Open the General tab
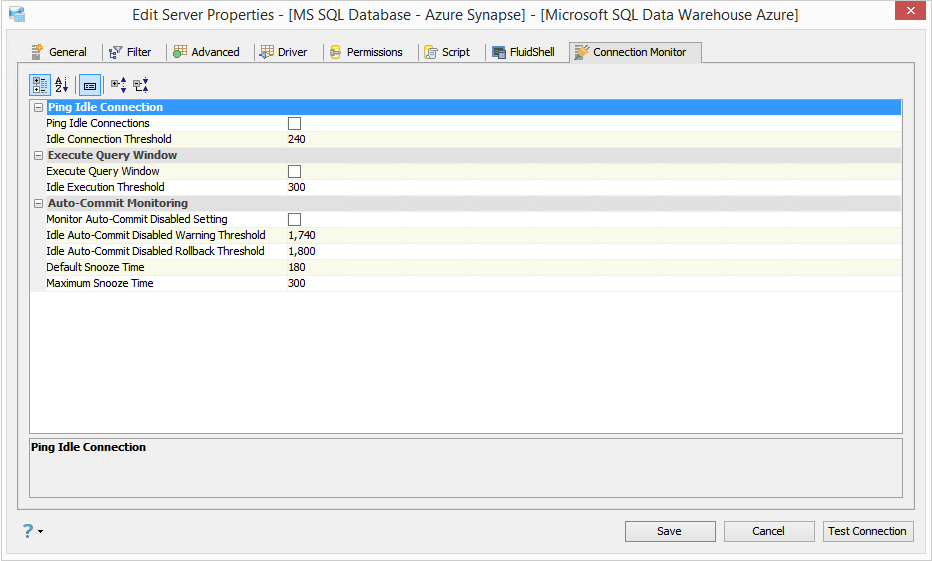This screenshot has height=561, width=932. (59, 52)
